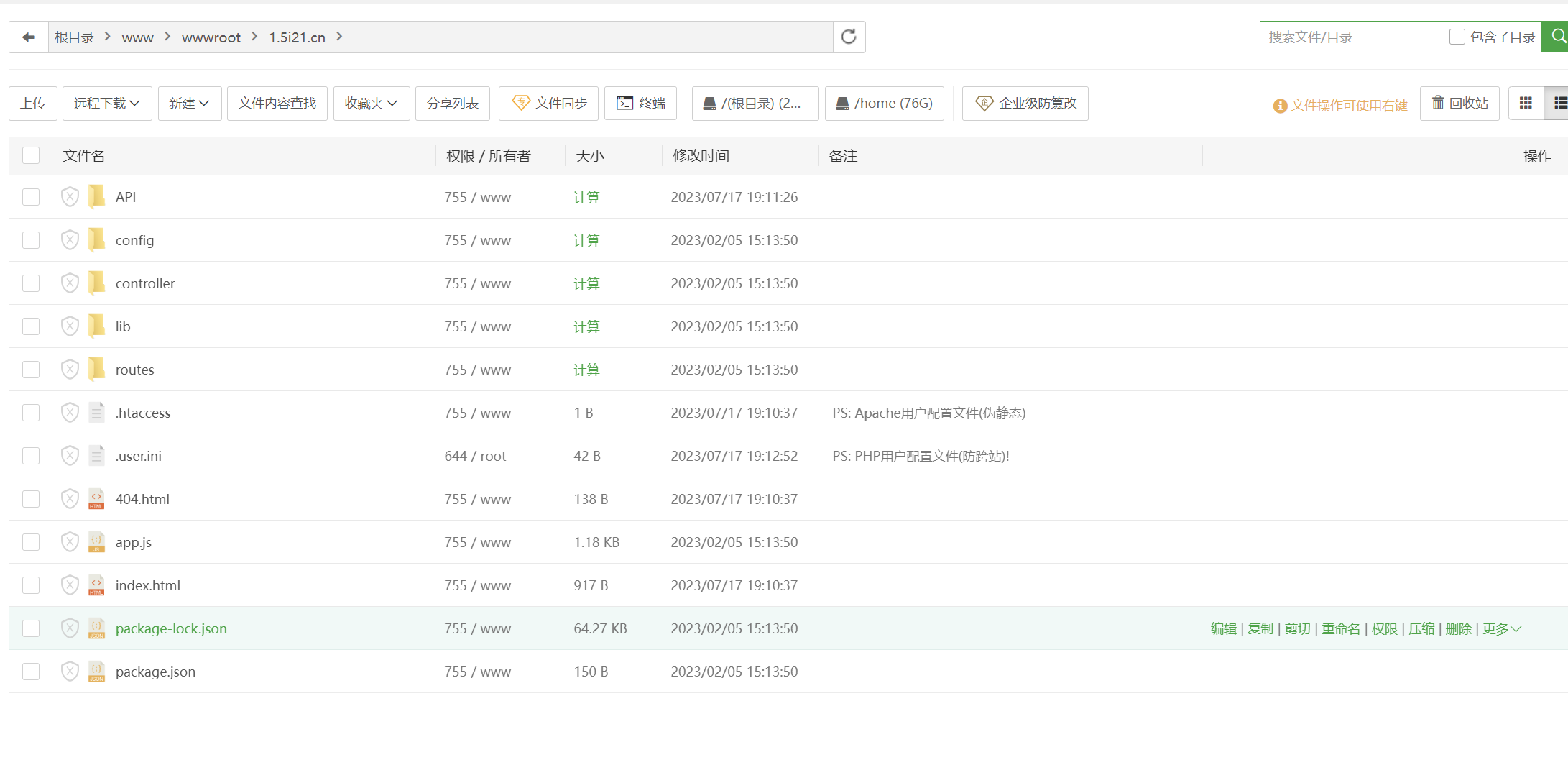Check the lib folder checkbox
The height and width of the screenshot is (765, 1568).
coord(31,326)
